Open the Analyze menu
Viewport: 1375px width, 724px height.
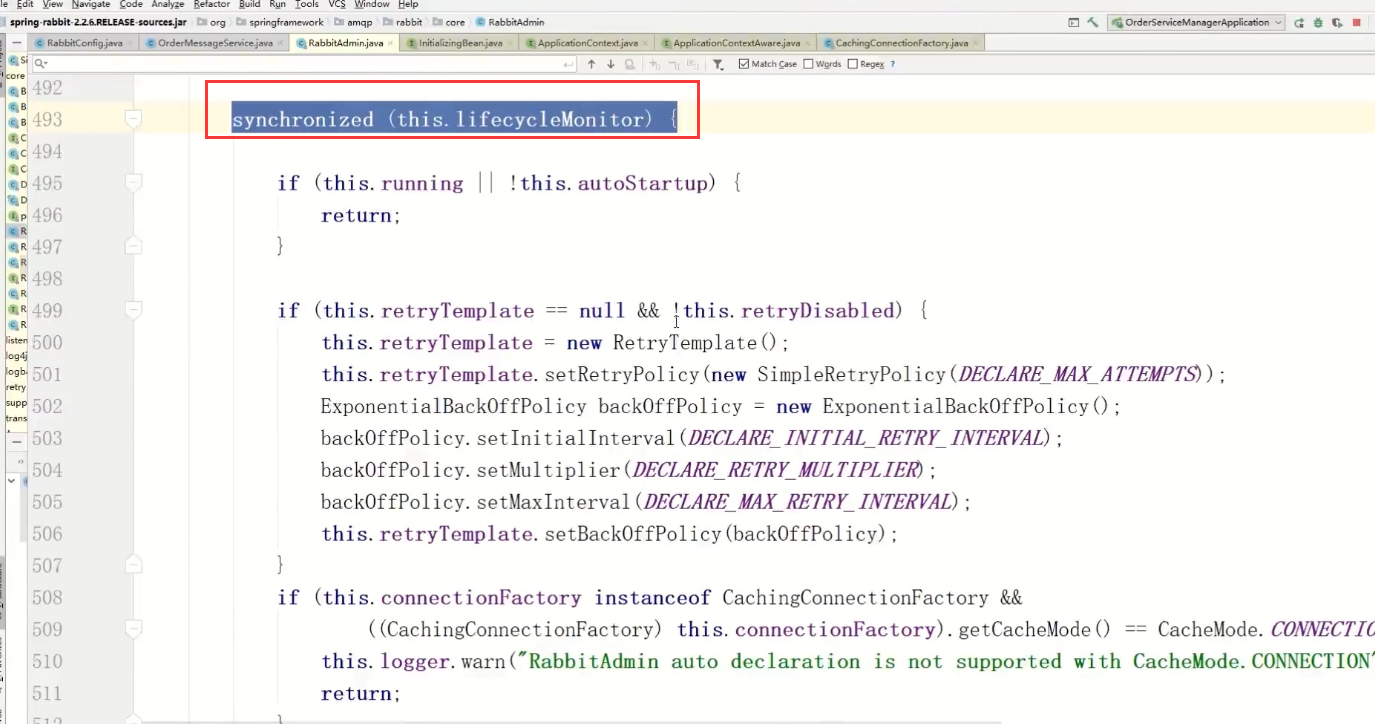(x=168, y=5)
